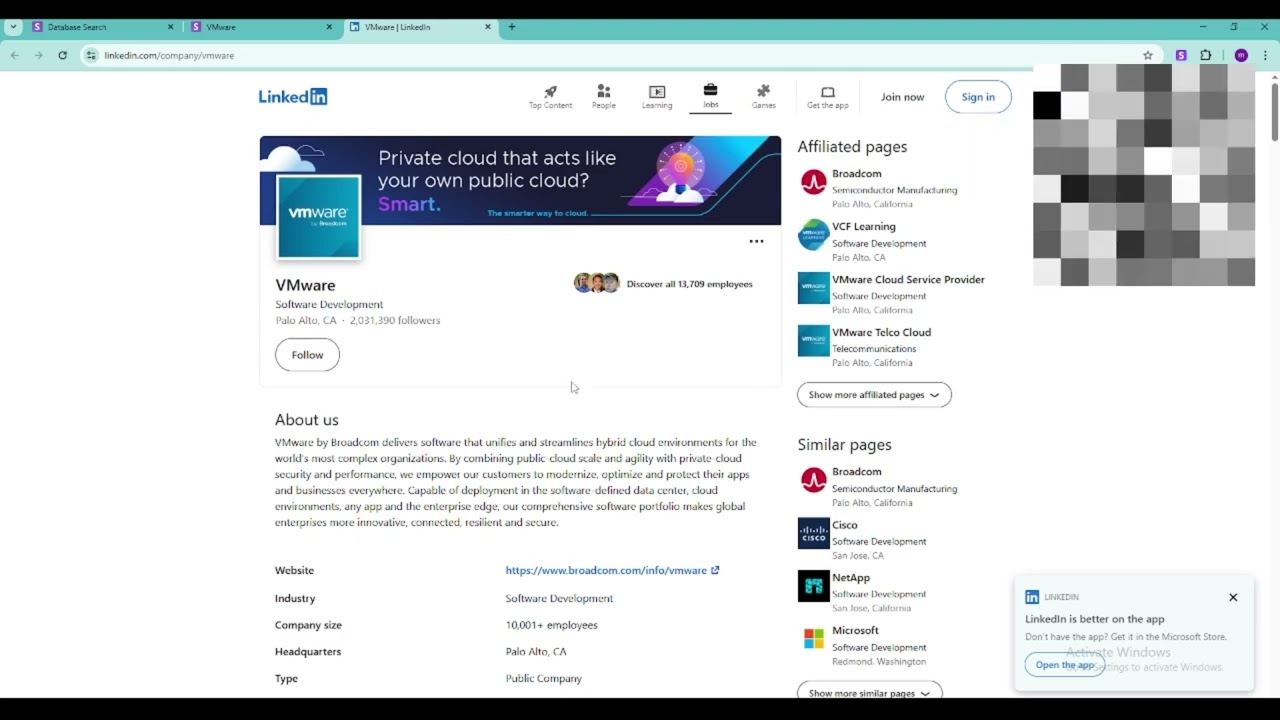Screen dimensions: 1280x720
Task: Click the Microsoft logo
Action: (x=814, y=639)
